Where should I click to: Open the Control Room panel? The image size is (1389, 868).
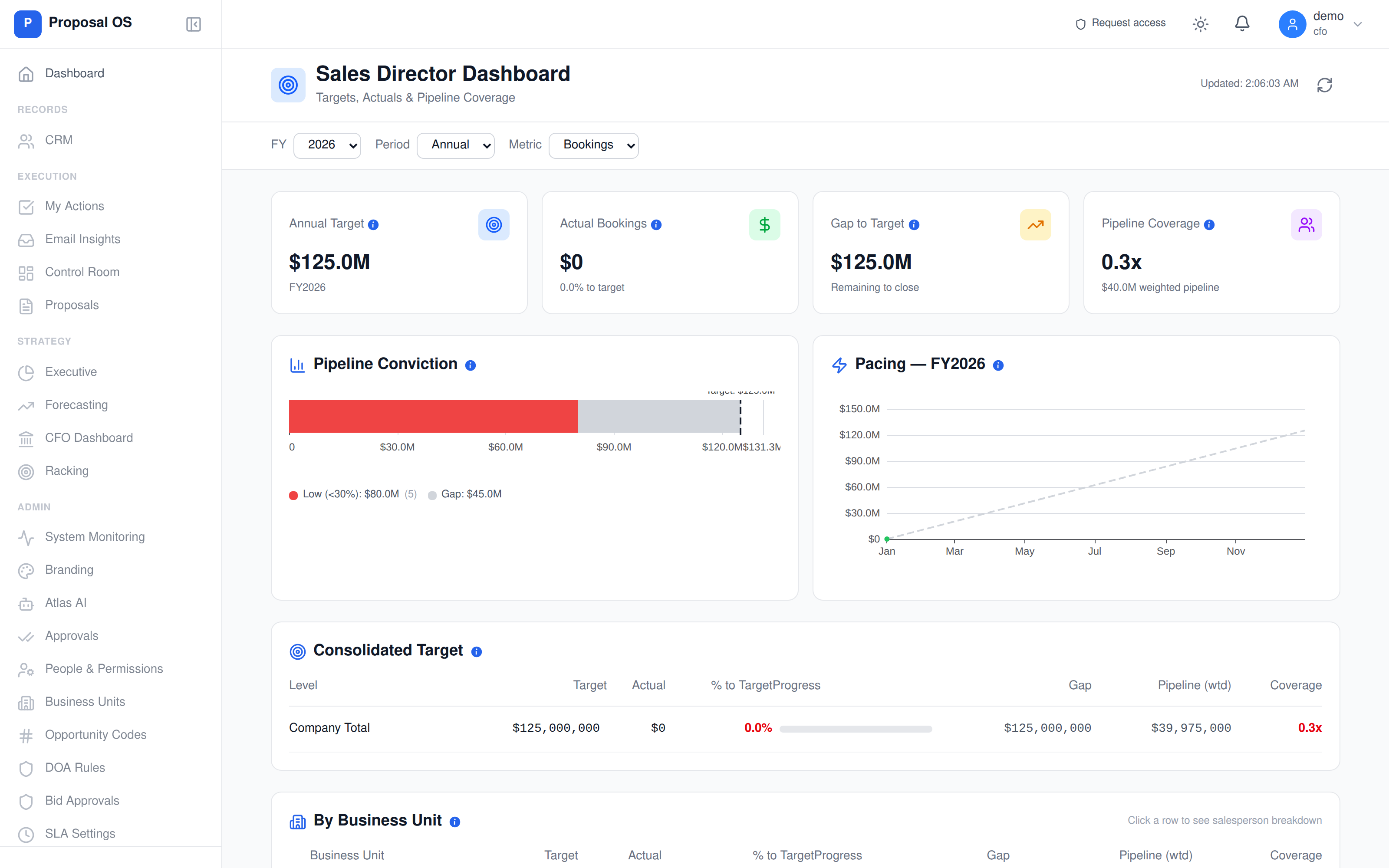pos(82,272)
